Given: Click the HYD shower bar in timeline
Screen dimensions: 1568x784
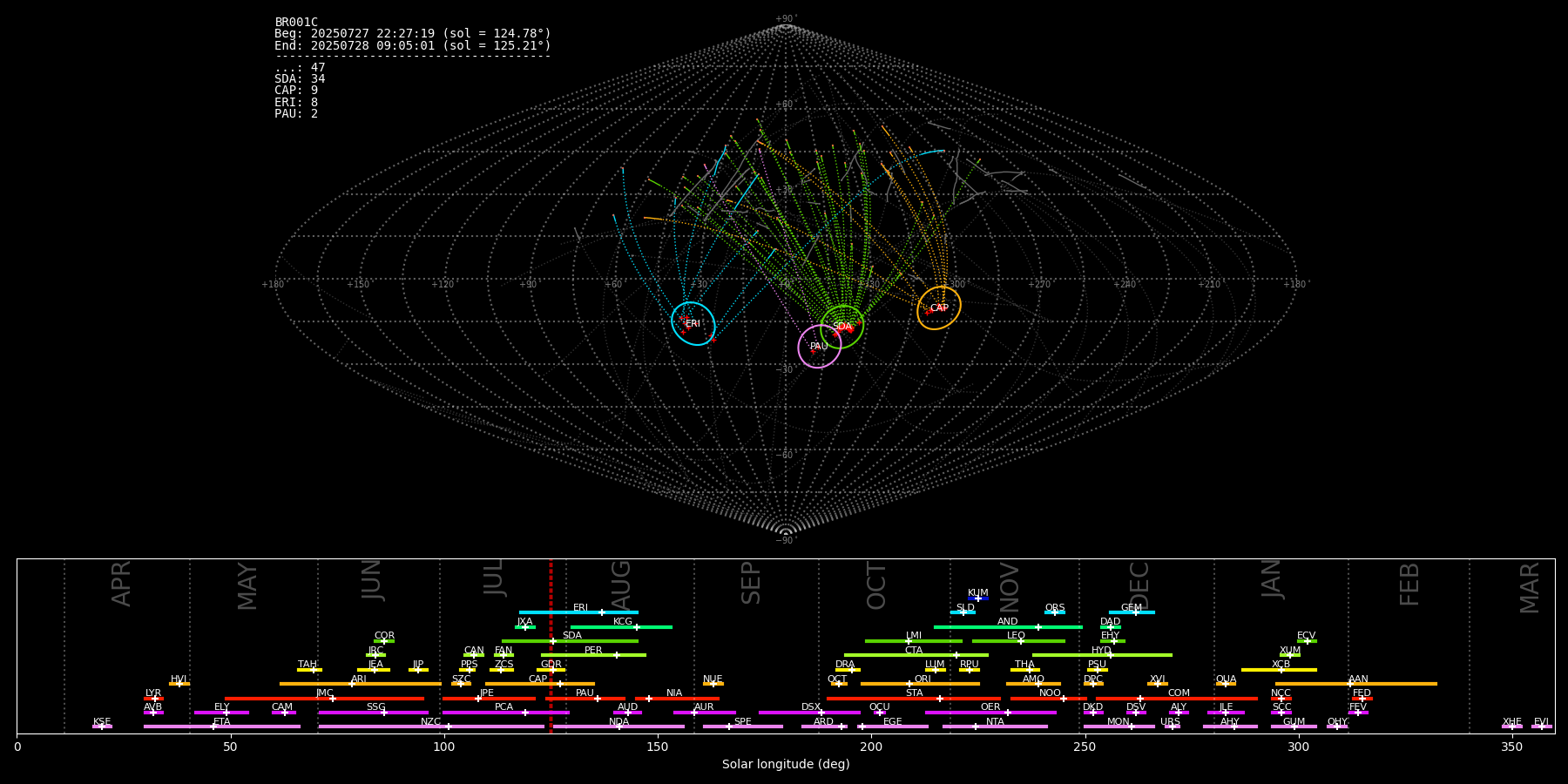Looking at the screenshot, I should coord(1102,655).
